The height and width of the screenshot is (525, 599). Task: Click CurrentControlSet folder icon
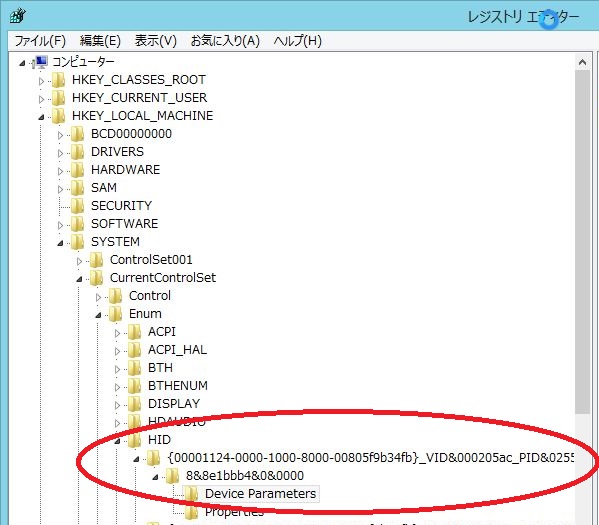(96, 278)
